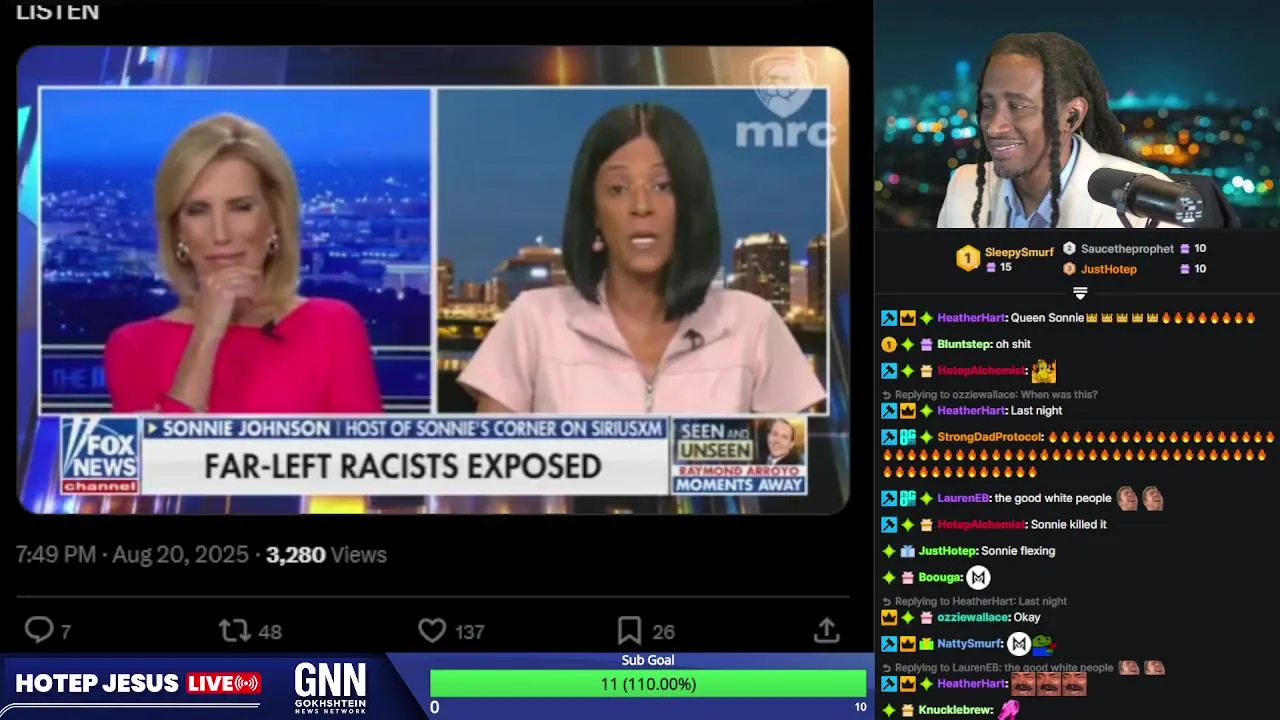
Task: Click the LIVE indicator beside Hotep Jesus
Action: point(224,683)
